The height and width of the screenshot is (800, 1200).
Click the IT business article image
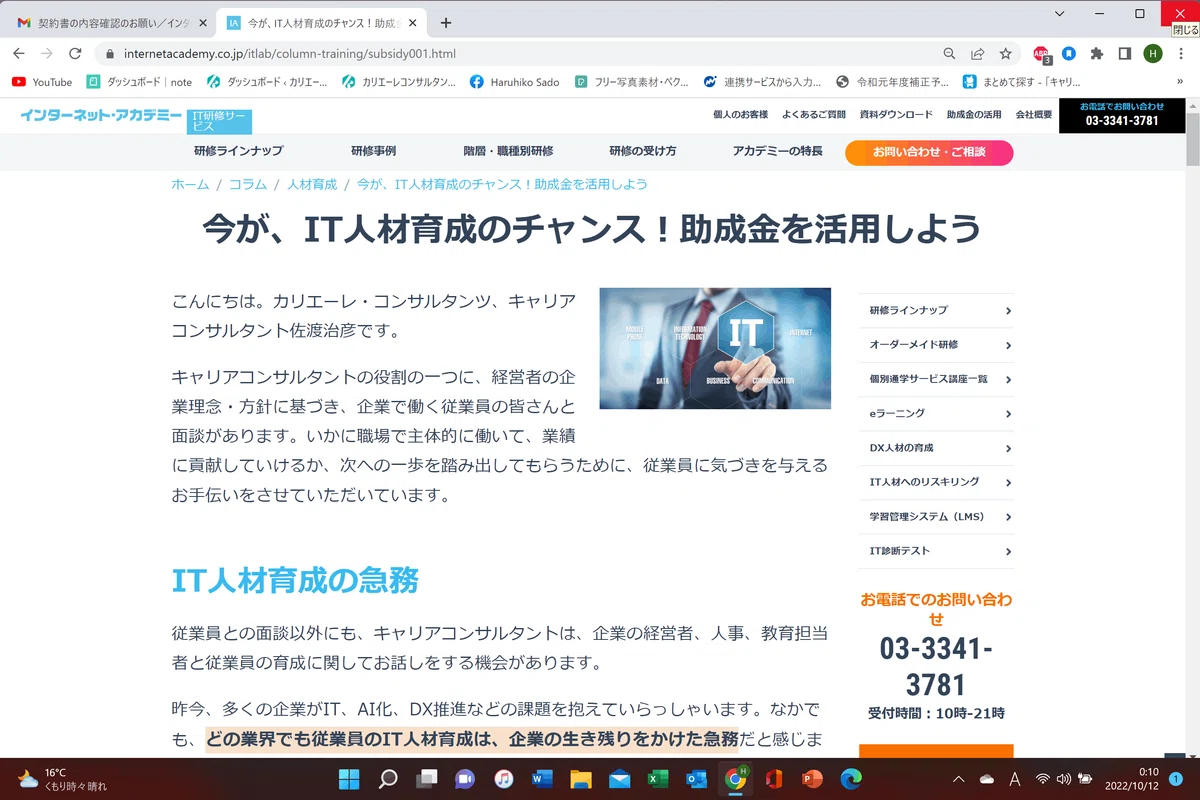point(715,348)
